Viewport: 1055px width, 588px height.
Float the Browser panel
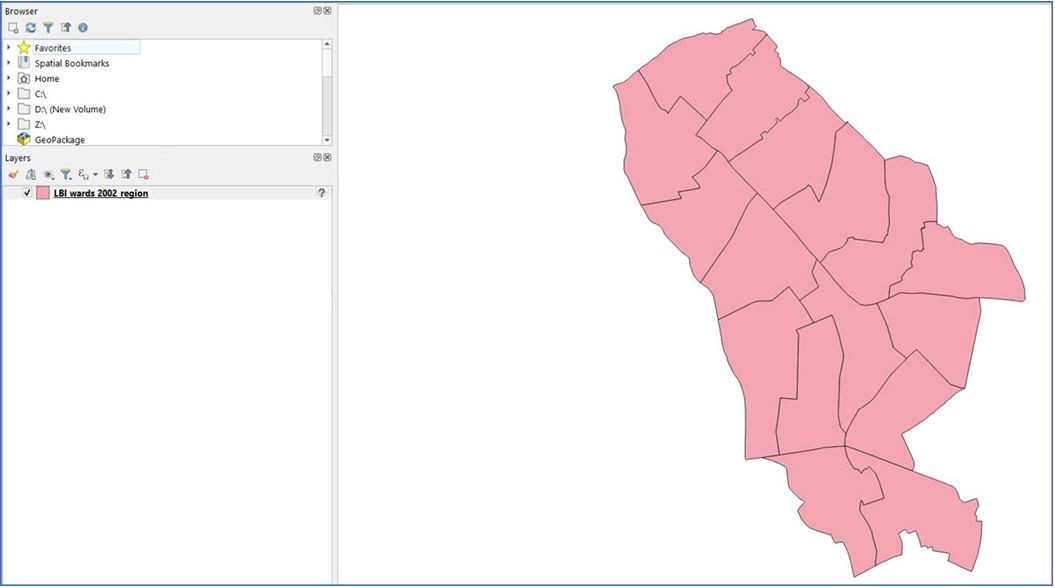click(x=318, y=11)
